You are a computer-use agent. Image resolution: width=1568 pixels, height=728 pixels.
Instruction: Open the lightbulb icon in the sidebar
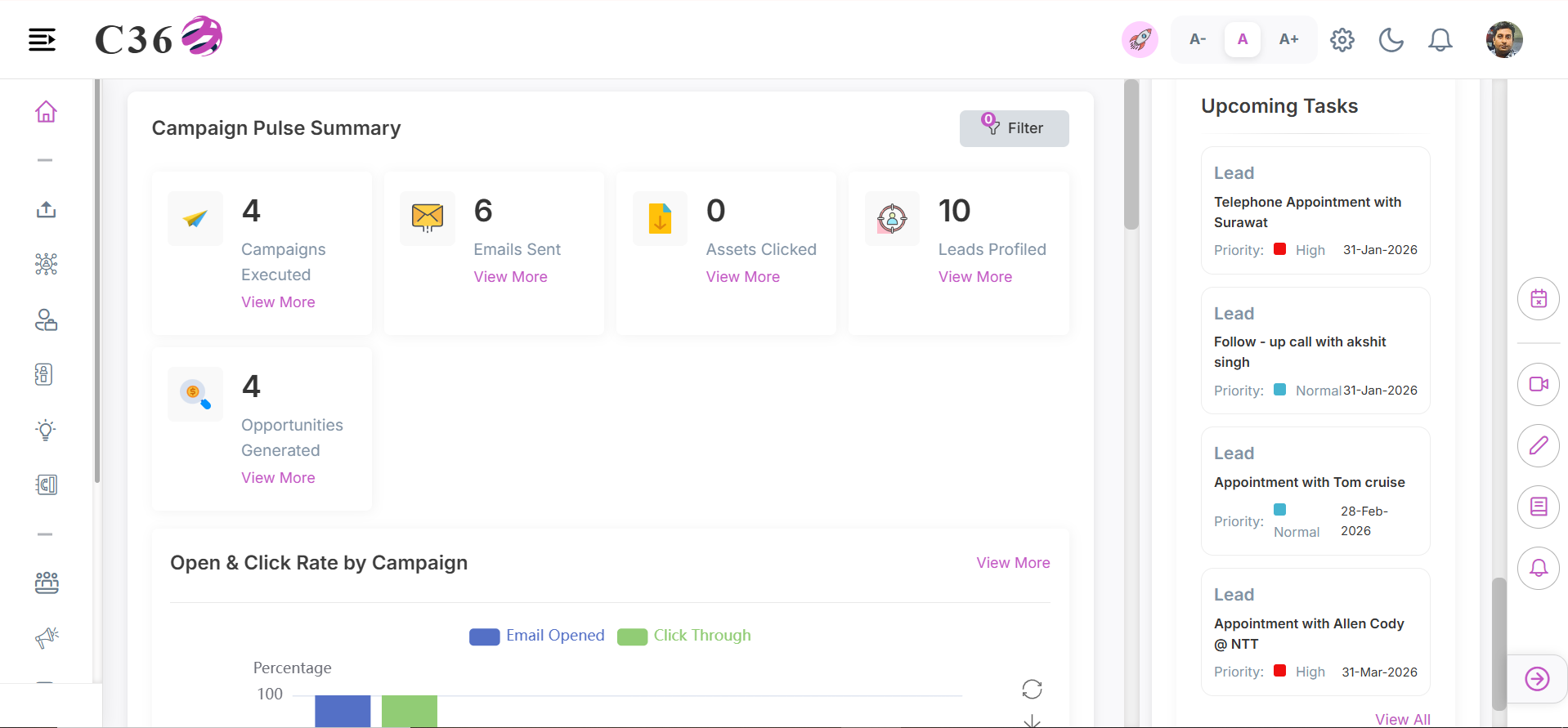(x=46, y=430)
